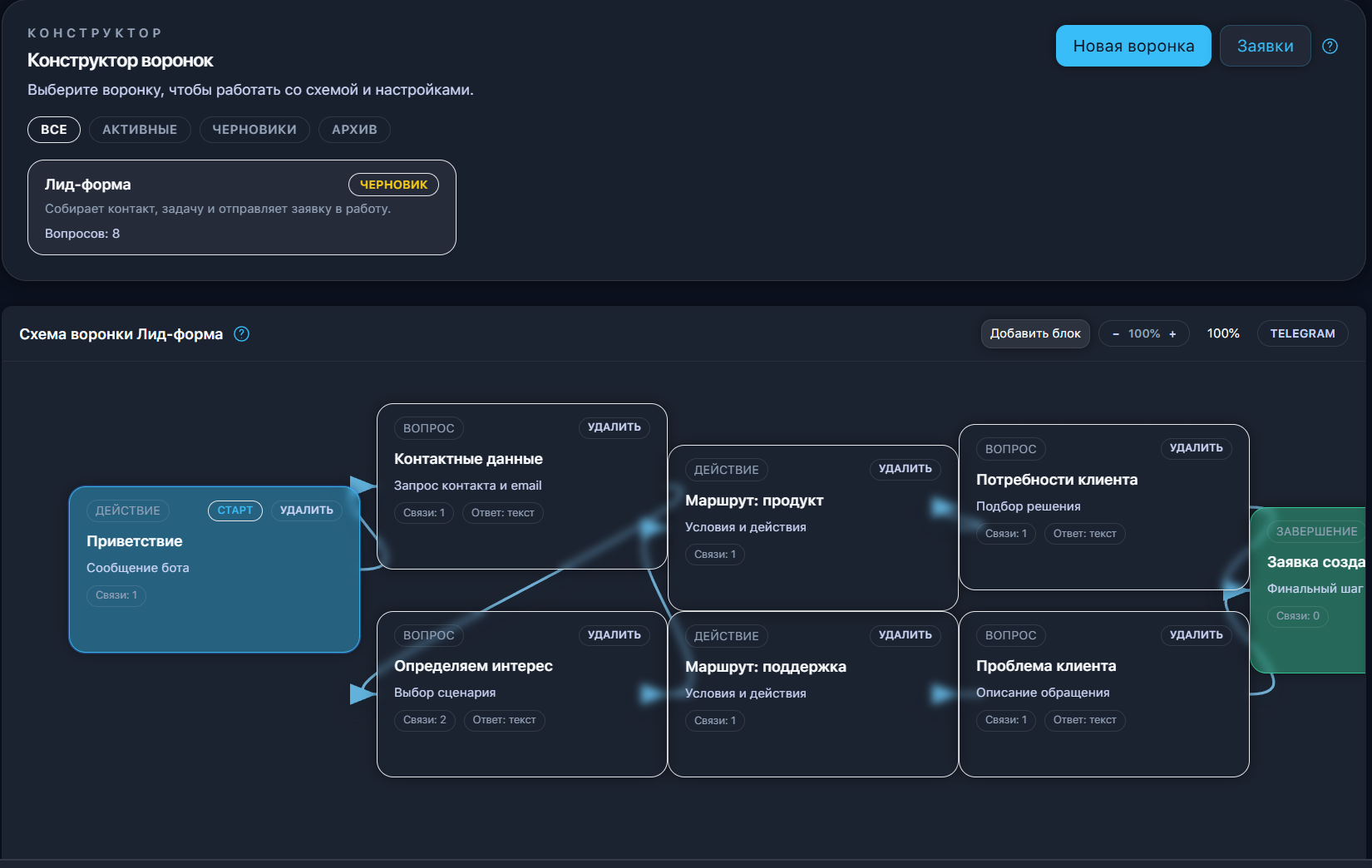Show the ЧЕРНОВИКИ filter tab
Viewport: 1372px width, 868px height.
[254, 130]
